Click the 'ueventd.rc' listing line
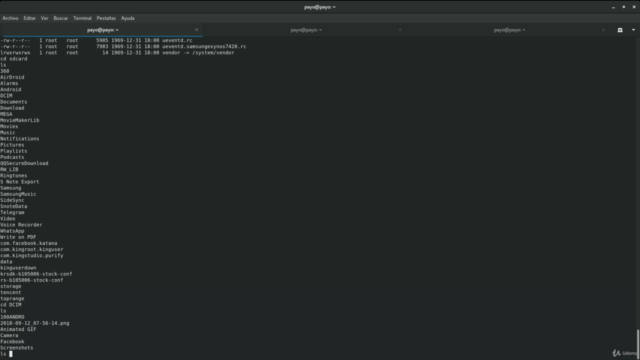Viewport: 640px width, 360px height. click(96, 40)
